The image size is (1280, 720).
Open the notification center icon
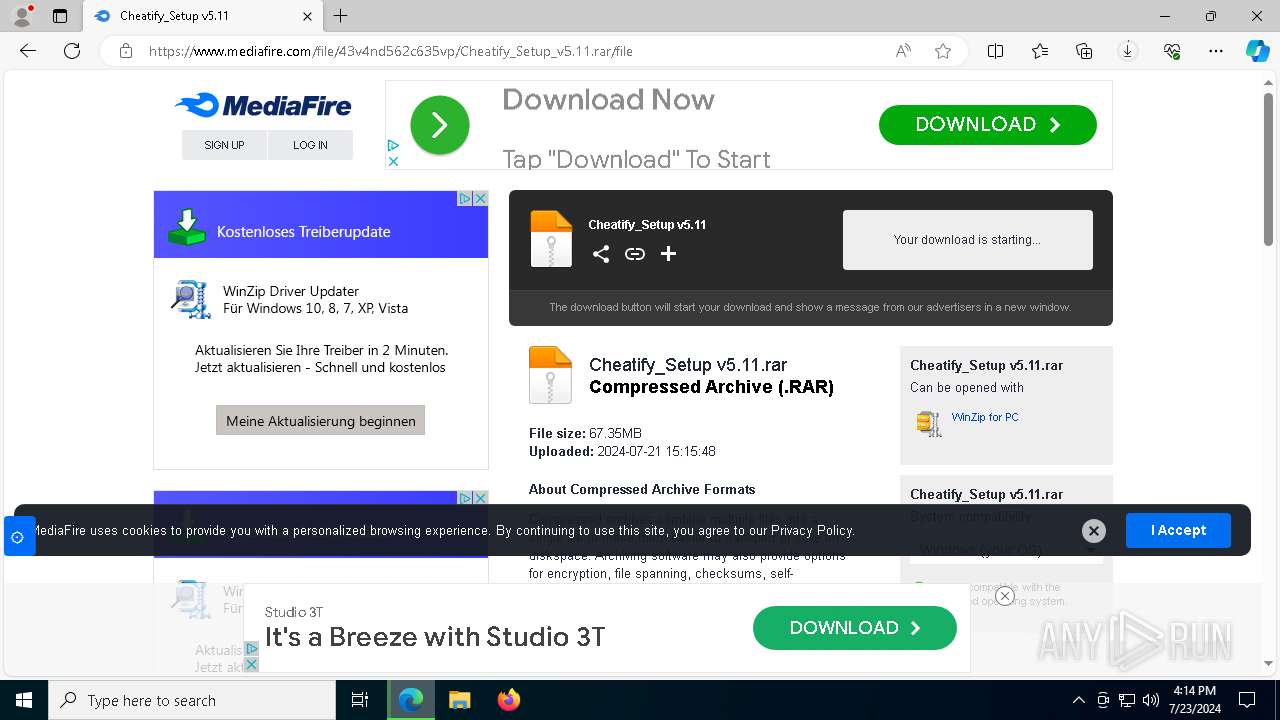pos(1247,700)
